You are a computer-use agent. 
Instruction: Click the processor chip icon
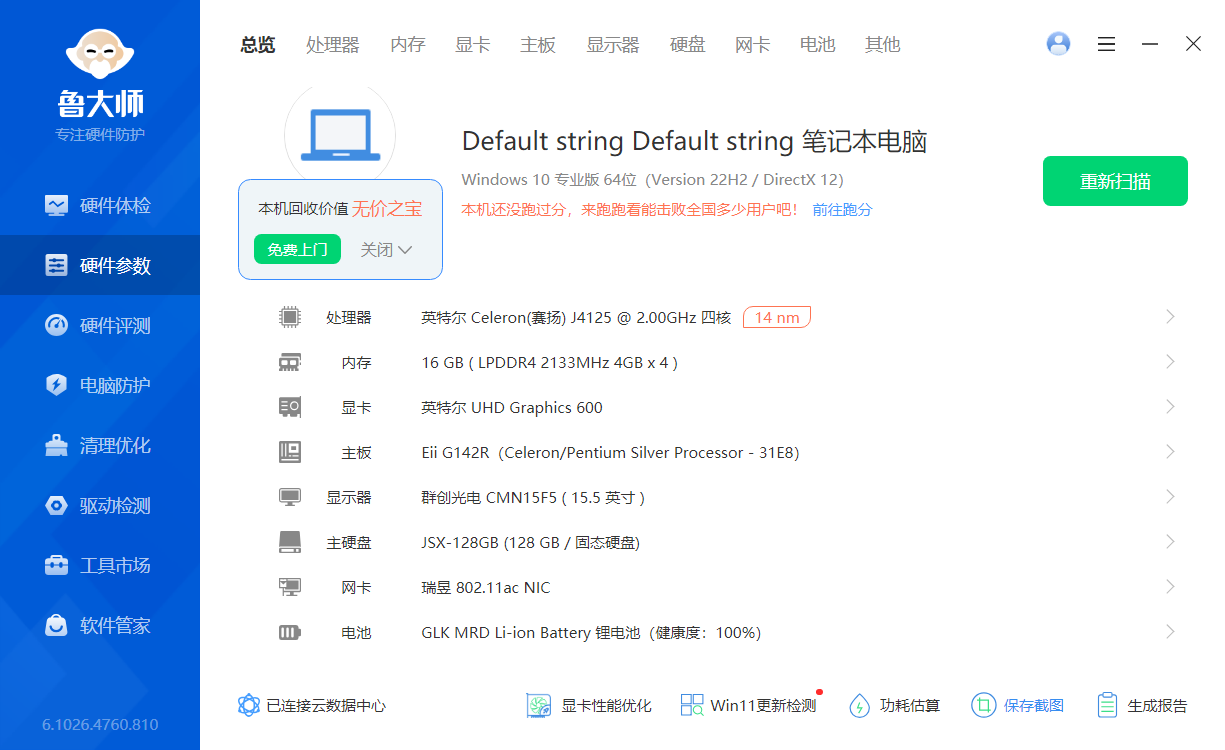point(289,317)
